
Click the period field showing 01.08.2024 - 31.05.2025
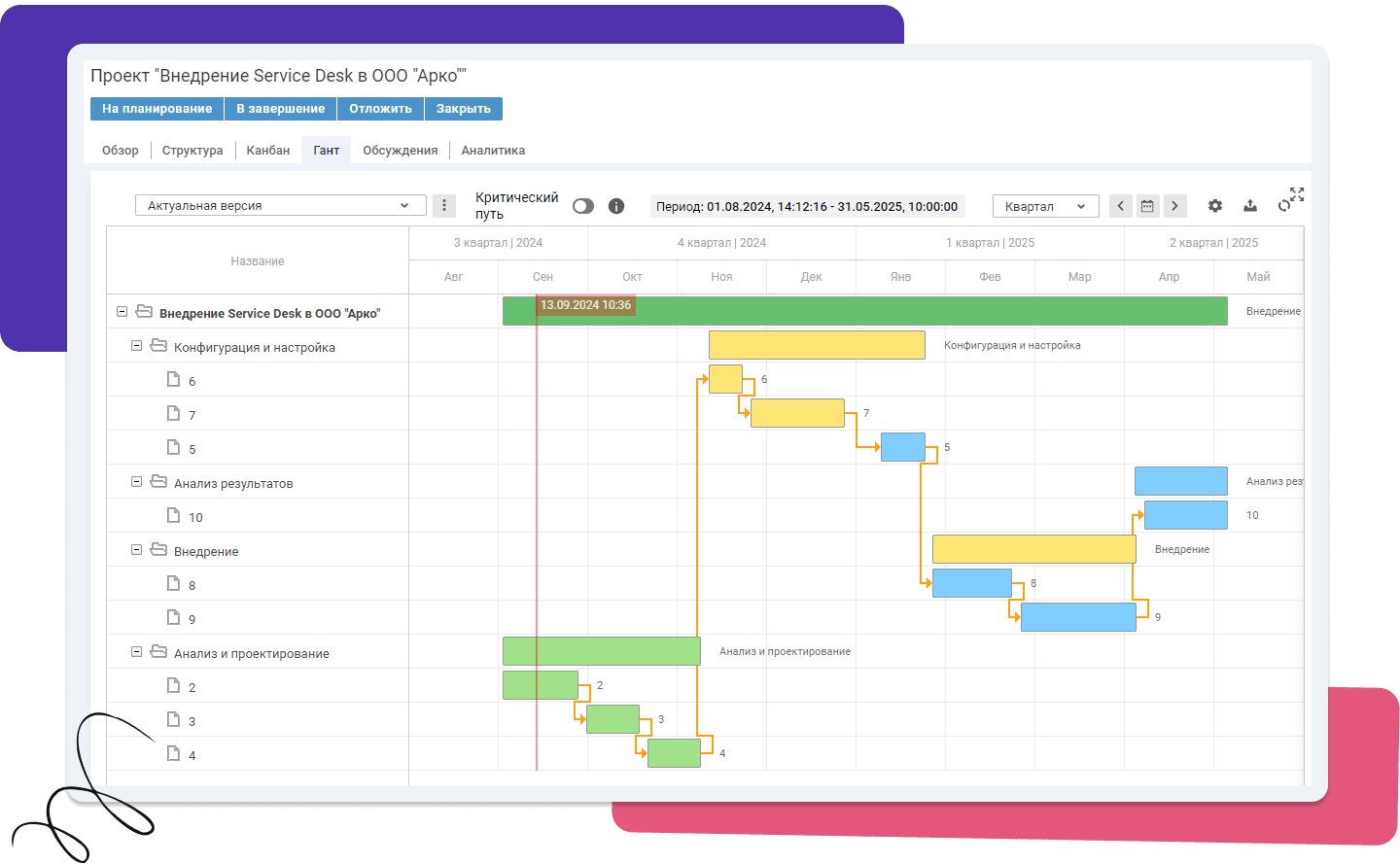[807, 206]
